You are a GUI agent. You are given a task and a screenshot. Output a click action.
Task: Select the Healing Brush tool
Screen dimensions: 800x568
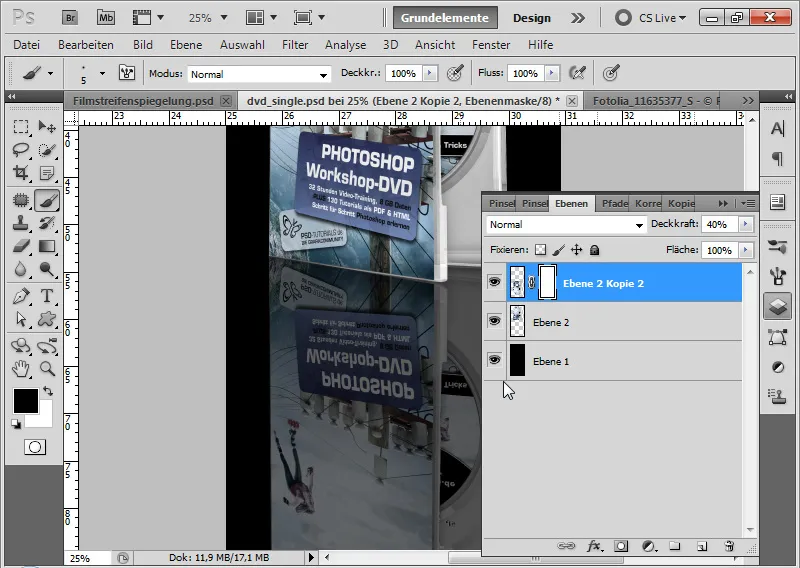click(21, 200)
